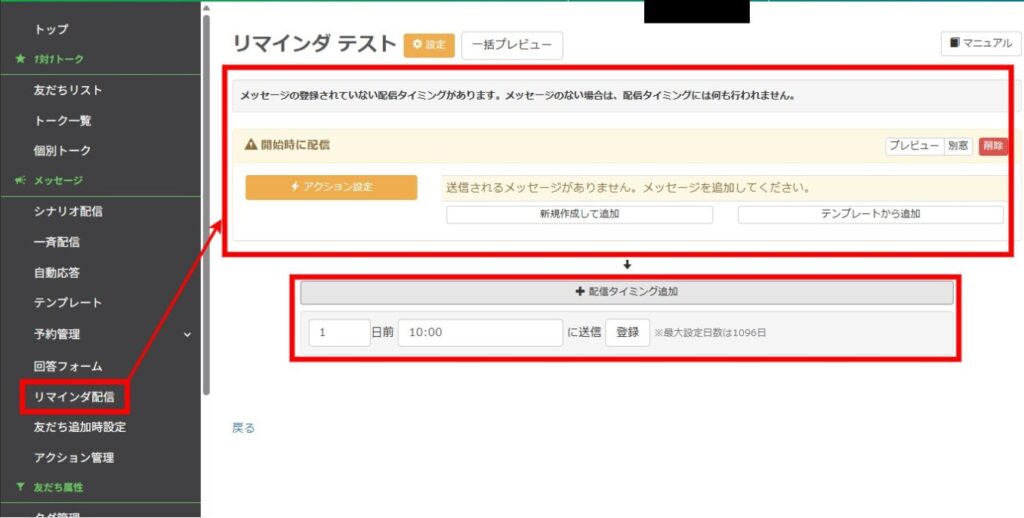Expand the 予約管理 submenu chevron
The height and width of the screenshot is (518, 1024).
187,335
